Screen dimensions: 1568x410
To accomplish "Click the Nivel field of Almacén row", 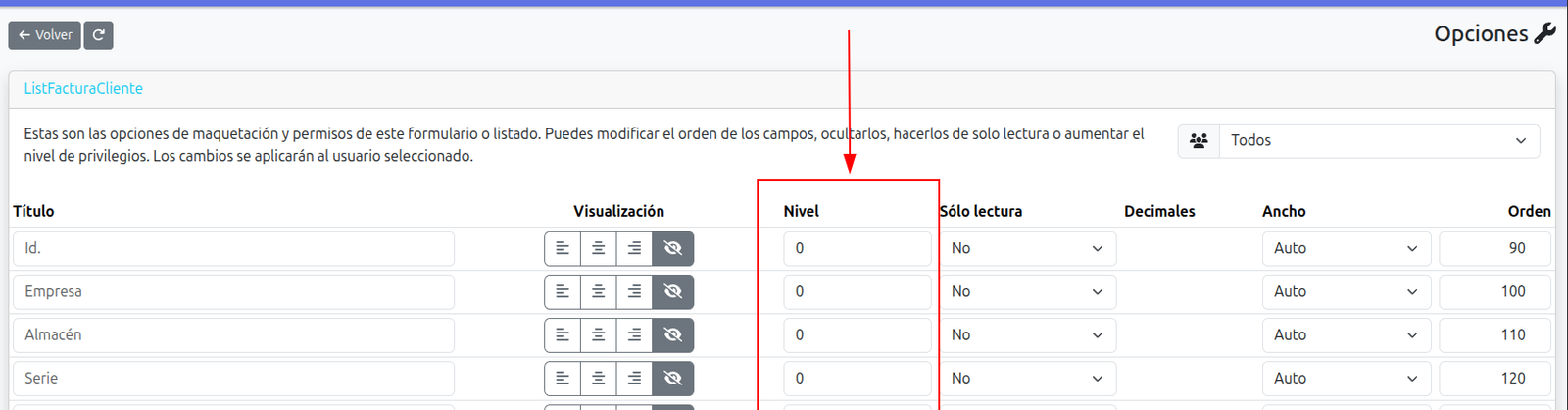I will click(x=857, y=334).
